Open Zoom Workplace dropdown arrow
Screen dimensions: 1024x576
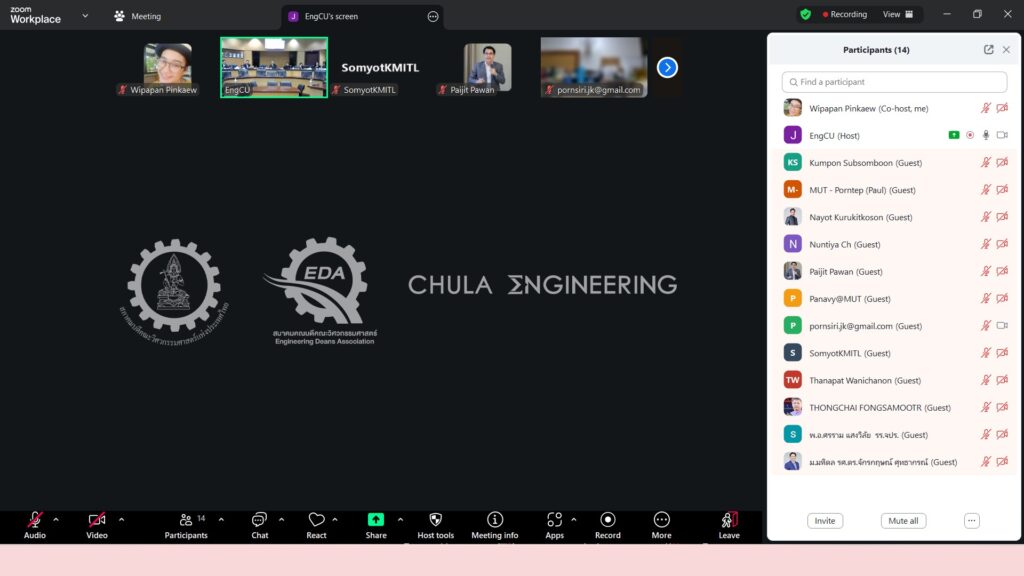coord(85,16)
